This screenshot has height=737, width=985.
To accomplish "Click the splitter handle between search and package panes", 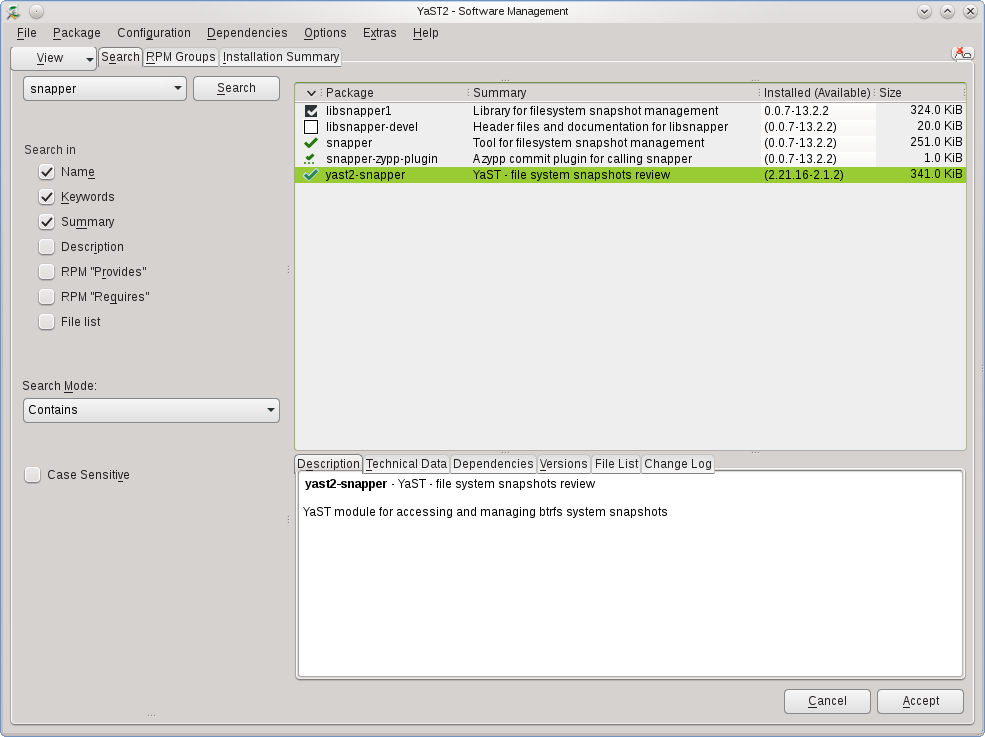I will (288, 270).
